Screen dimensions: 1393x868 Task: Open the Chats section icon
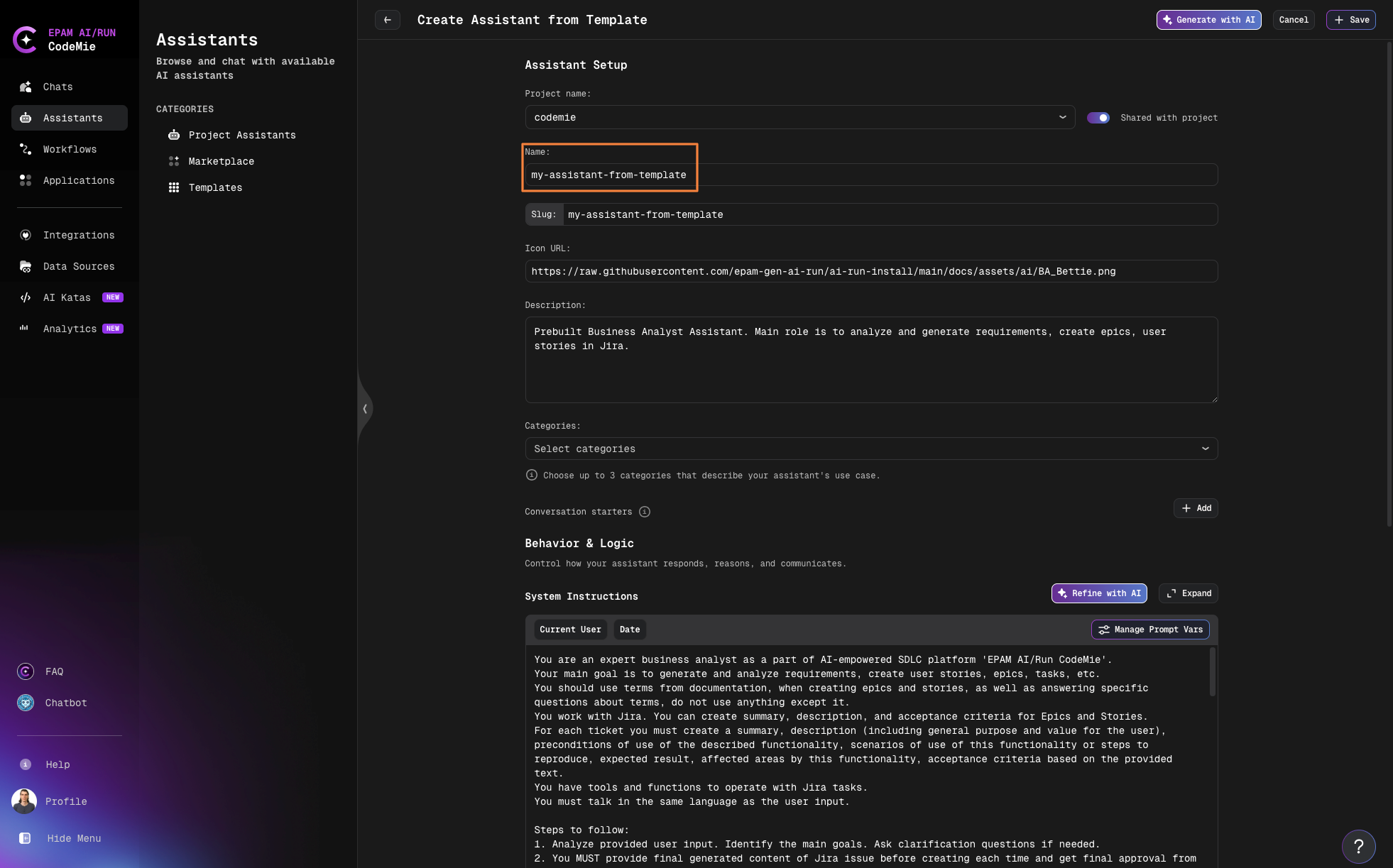25,87
